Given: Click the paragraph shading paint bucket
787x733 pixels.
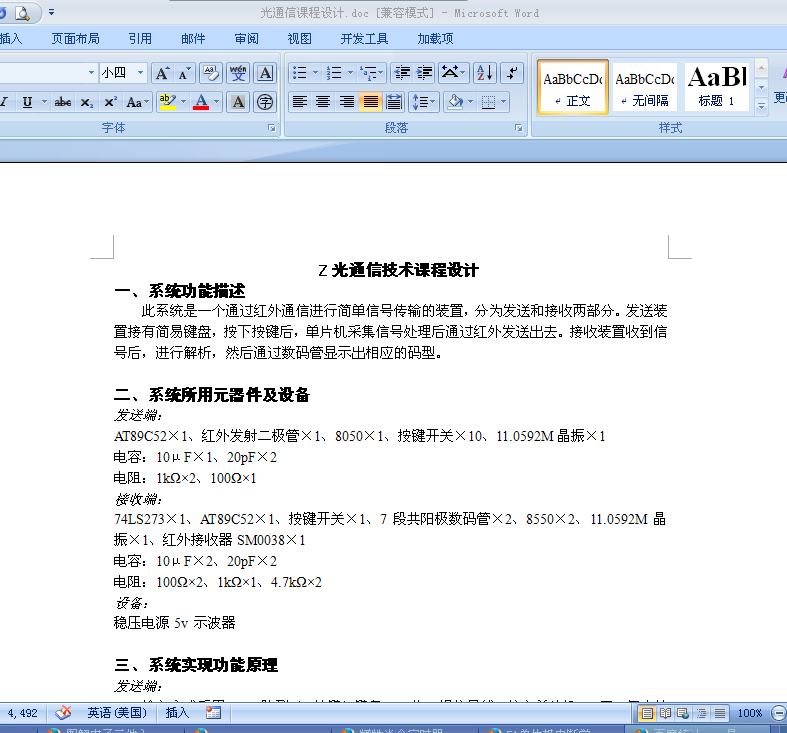Looking at the screenshot, I should click(x=455, y=102).
